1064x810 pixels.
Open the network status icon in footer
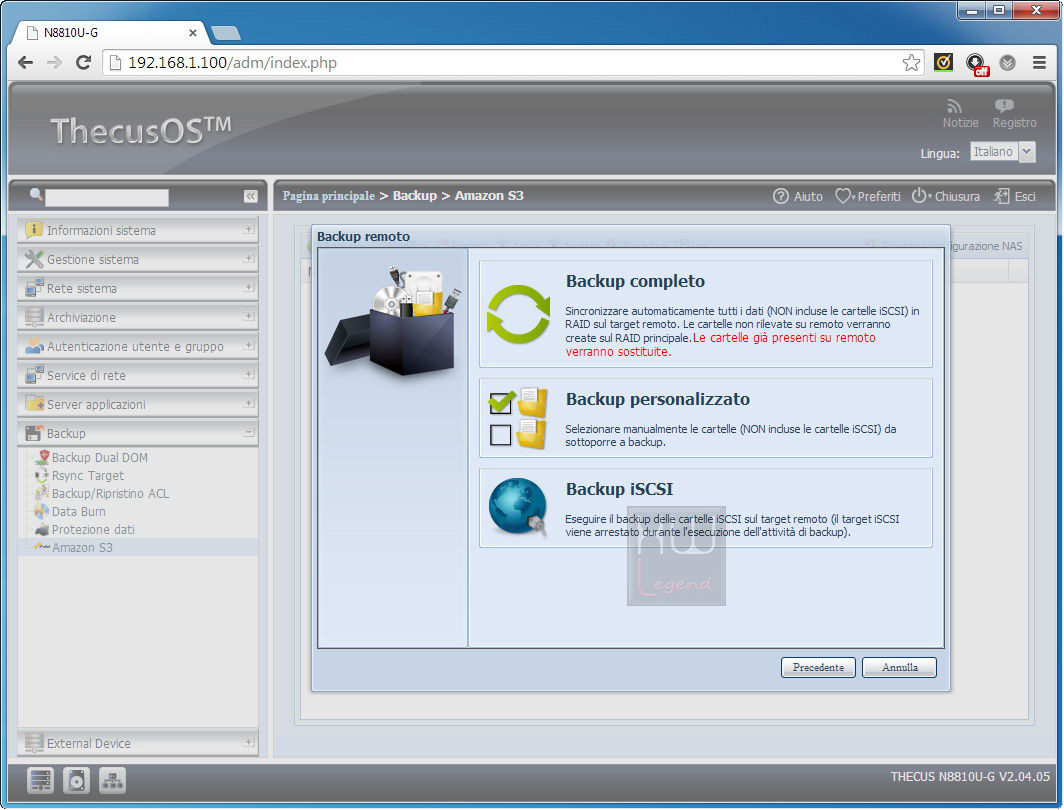point(113,780)
